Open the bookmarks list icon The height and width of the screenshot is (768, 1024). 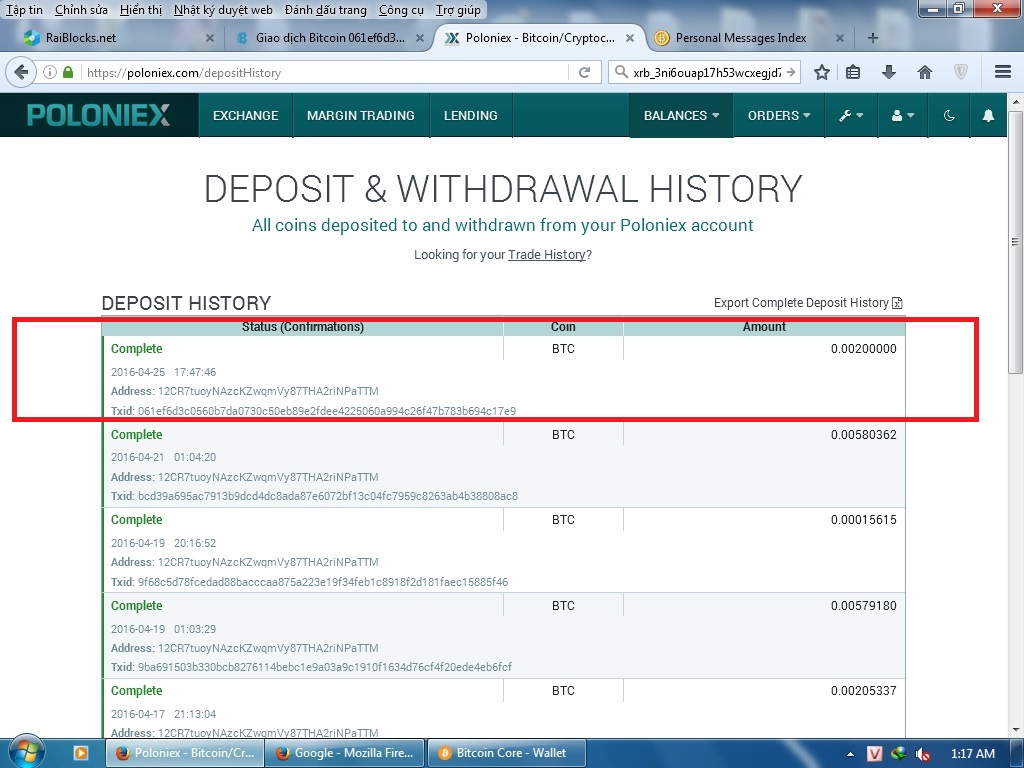(853, 72)
